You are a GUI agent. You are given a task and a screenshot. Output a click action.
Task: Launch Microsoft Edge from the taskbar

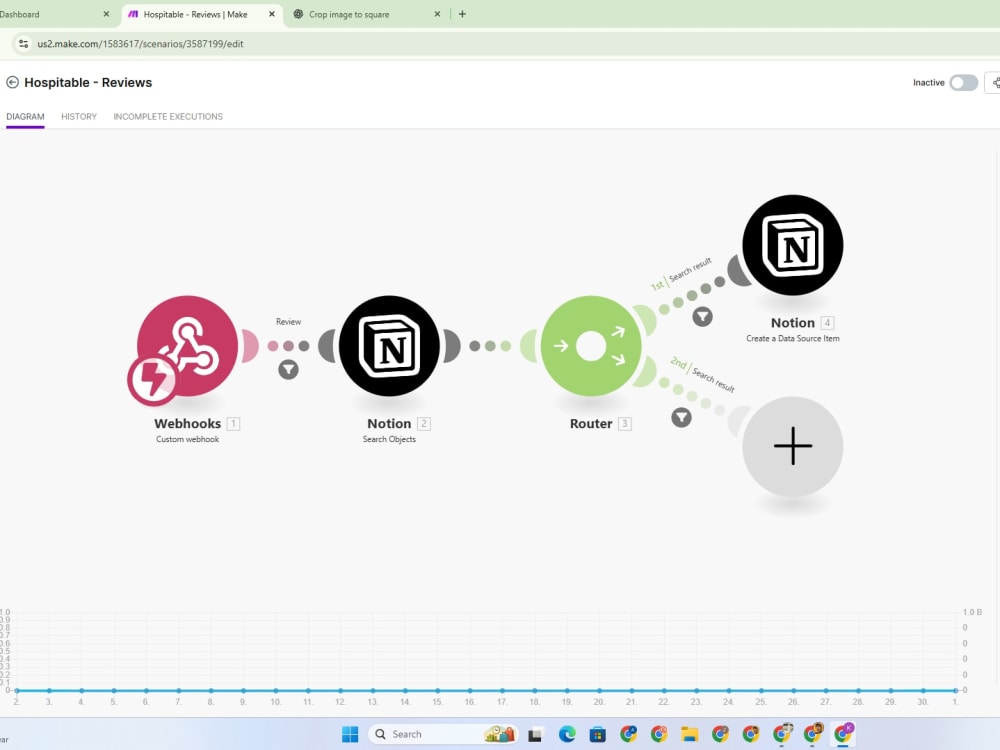coord(567,734)
